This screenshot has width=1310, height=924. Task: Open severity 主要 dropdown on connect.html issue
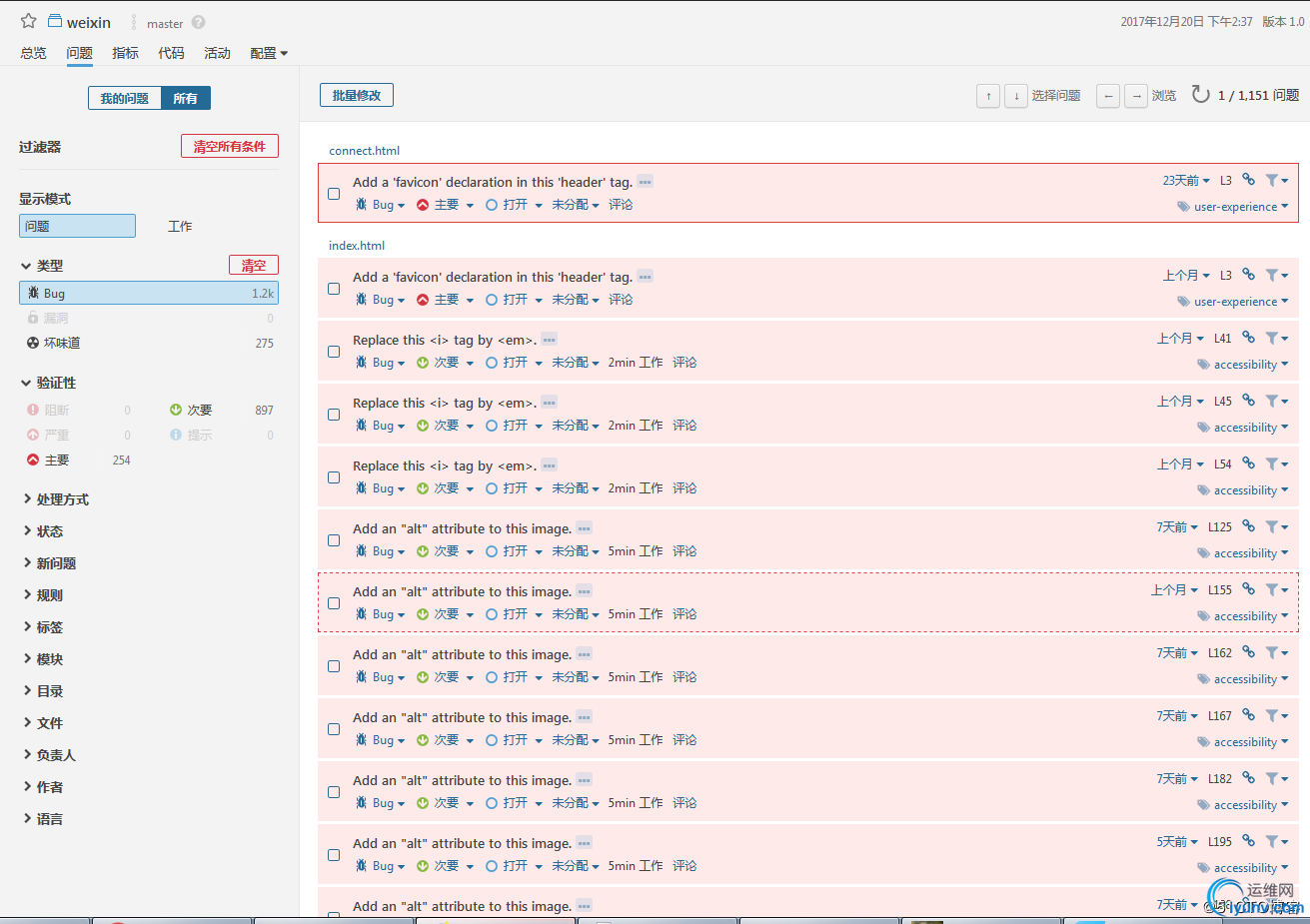point(446,205)
